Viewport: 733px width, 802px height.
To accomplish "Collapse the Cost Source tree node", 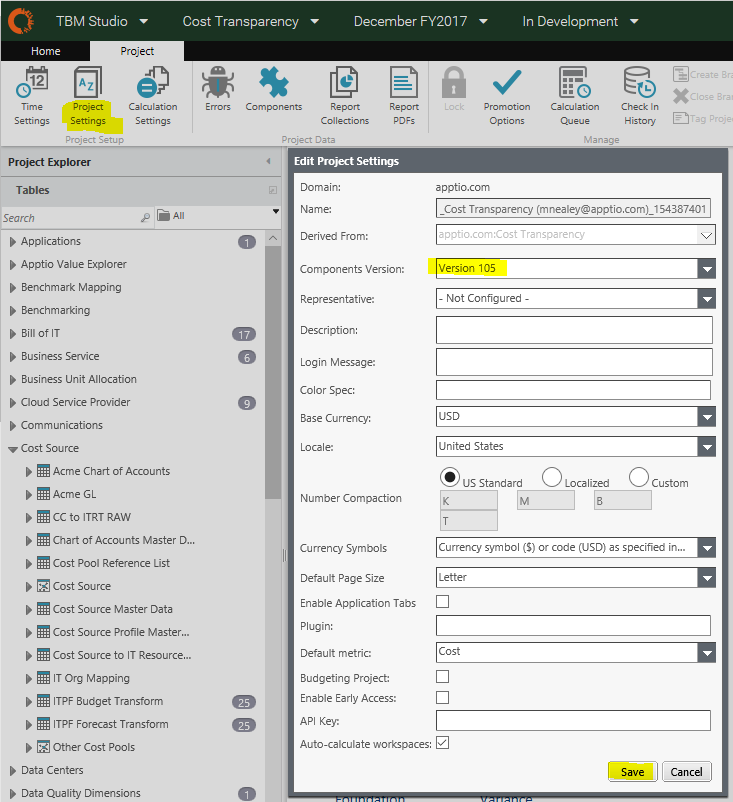I will coord(13,449).
